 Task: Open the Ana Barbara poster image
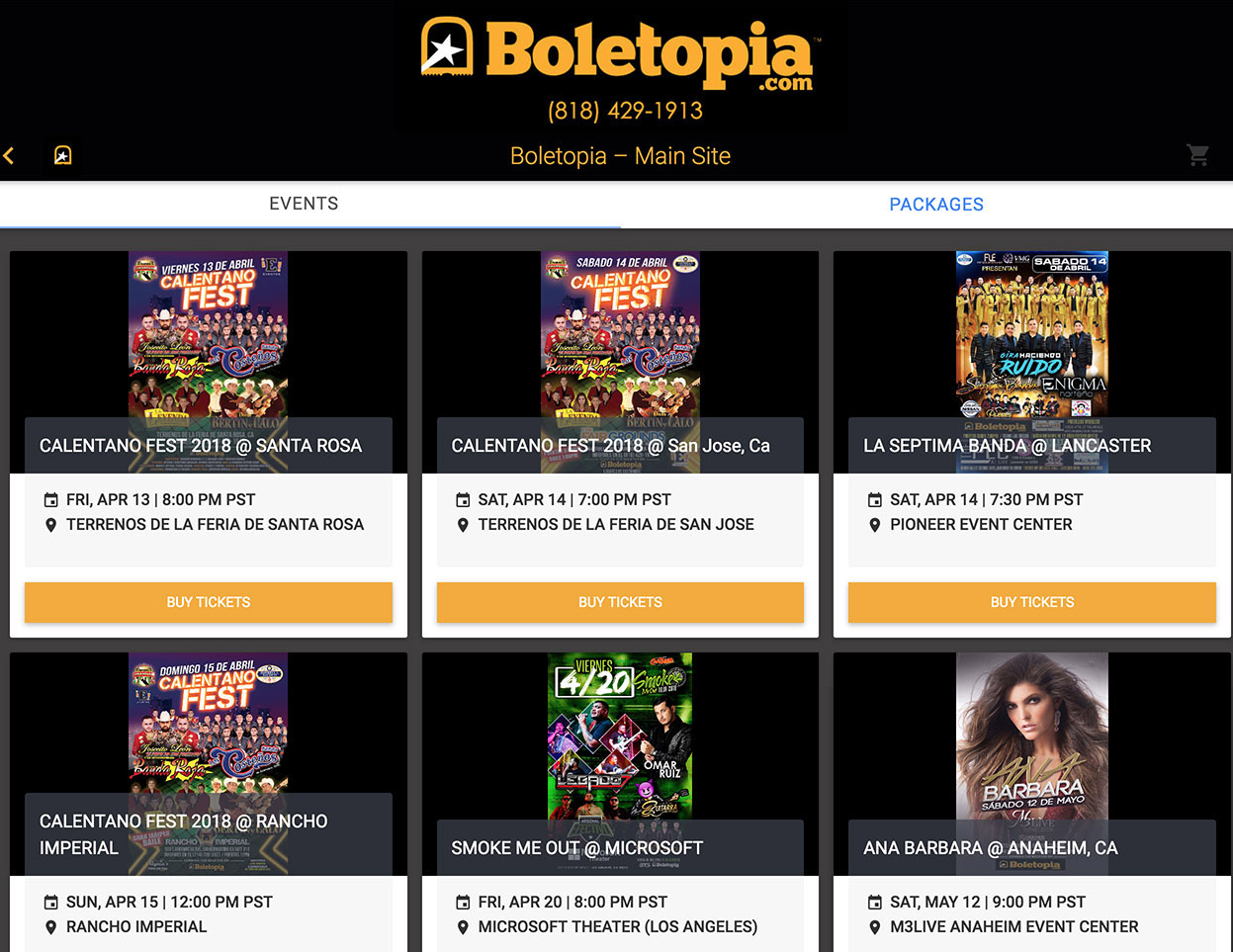(x=1032, y=736)
